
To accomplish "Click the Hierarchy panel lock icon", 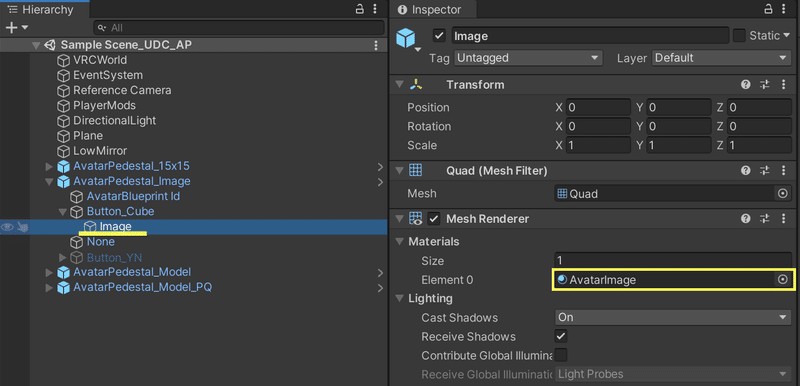I will pyautogui.click(x=360, y=9).
